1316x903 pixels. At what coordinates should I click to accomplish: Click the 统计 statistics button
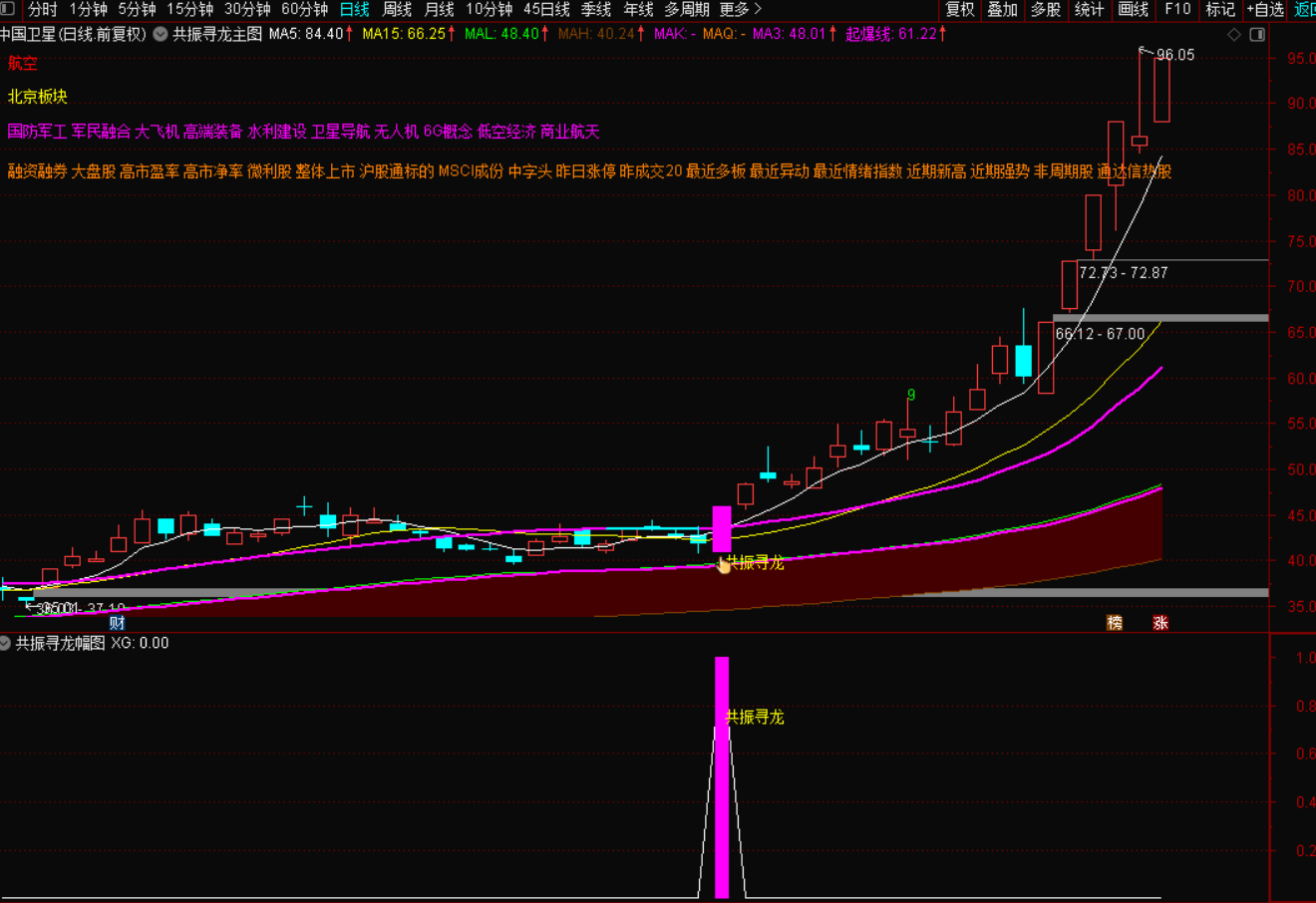tap(1089, 9)
